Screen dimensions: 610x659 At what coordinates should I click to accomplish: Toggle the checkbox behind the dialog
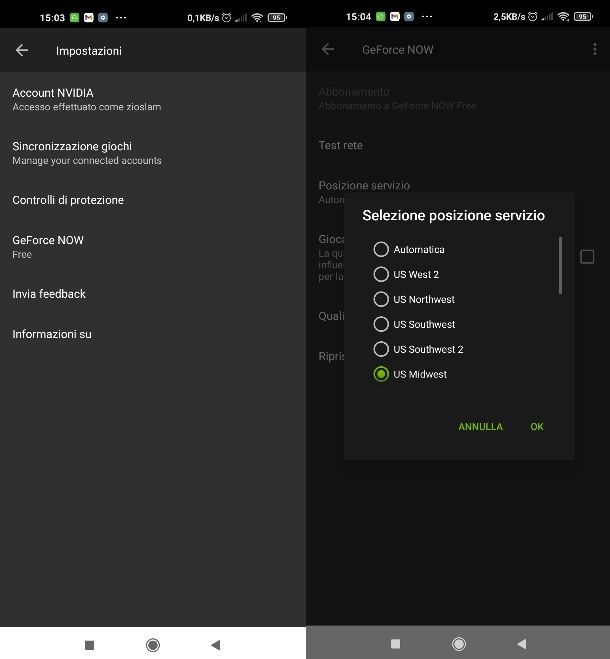pyautogui.click(x=587, y=256)
